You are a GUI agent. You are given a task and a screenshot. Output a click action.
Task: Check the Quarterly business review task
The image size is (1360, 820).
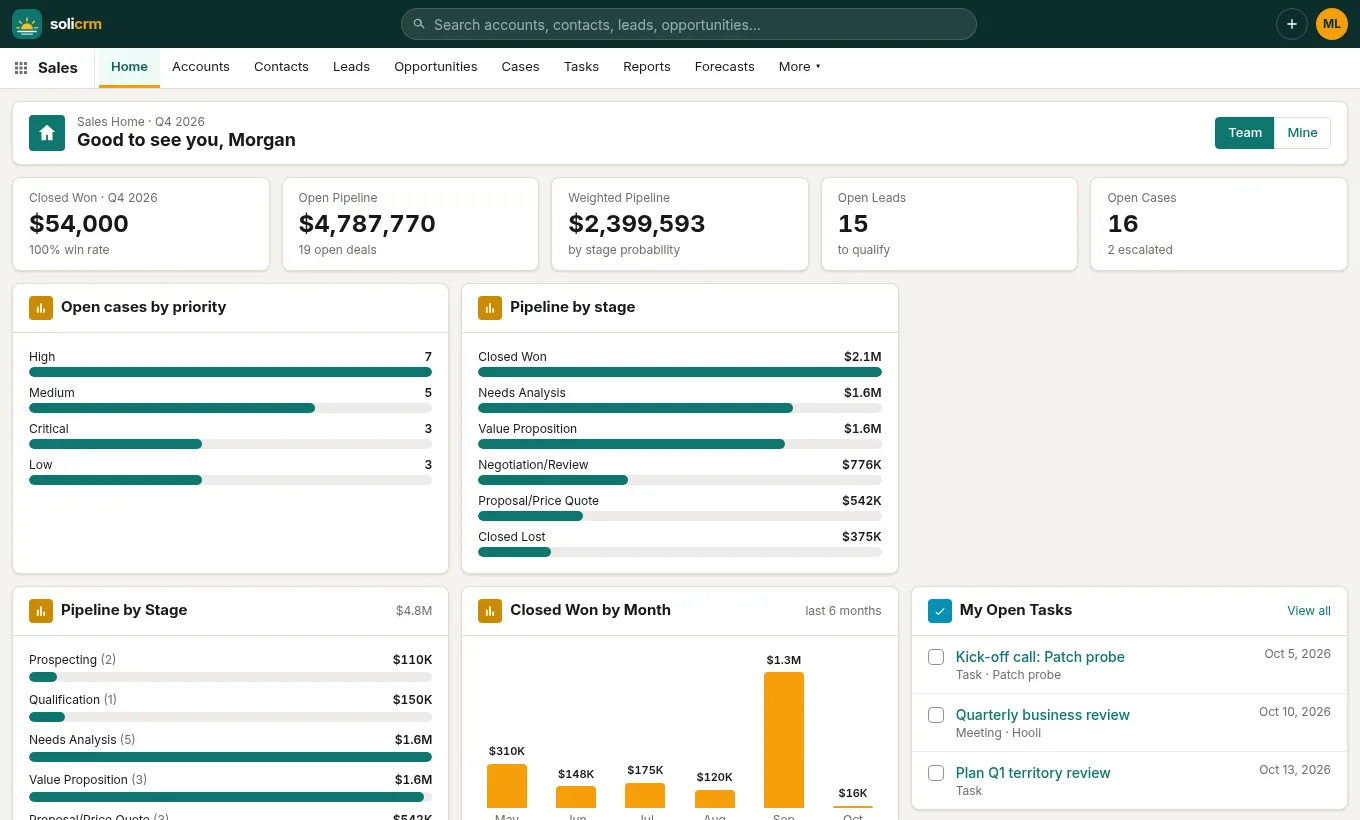coord(936,715)
